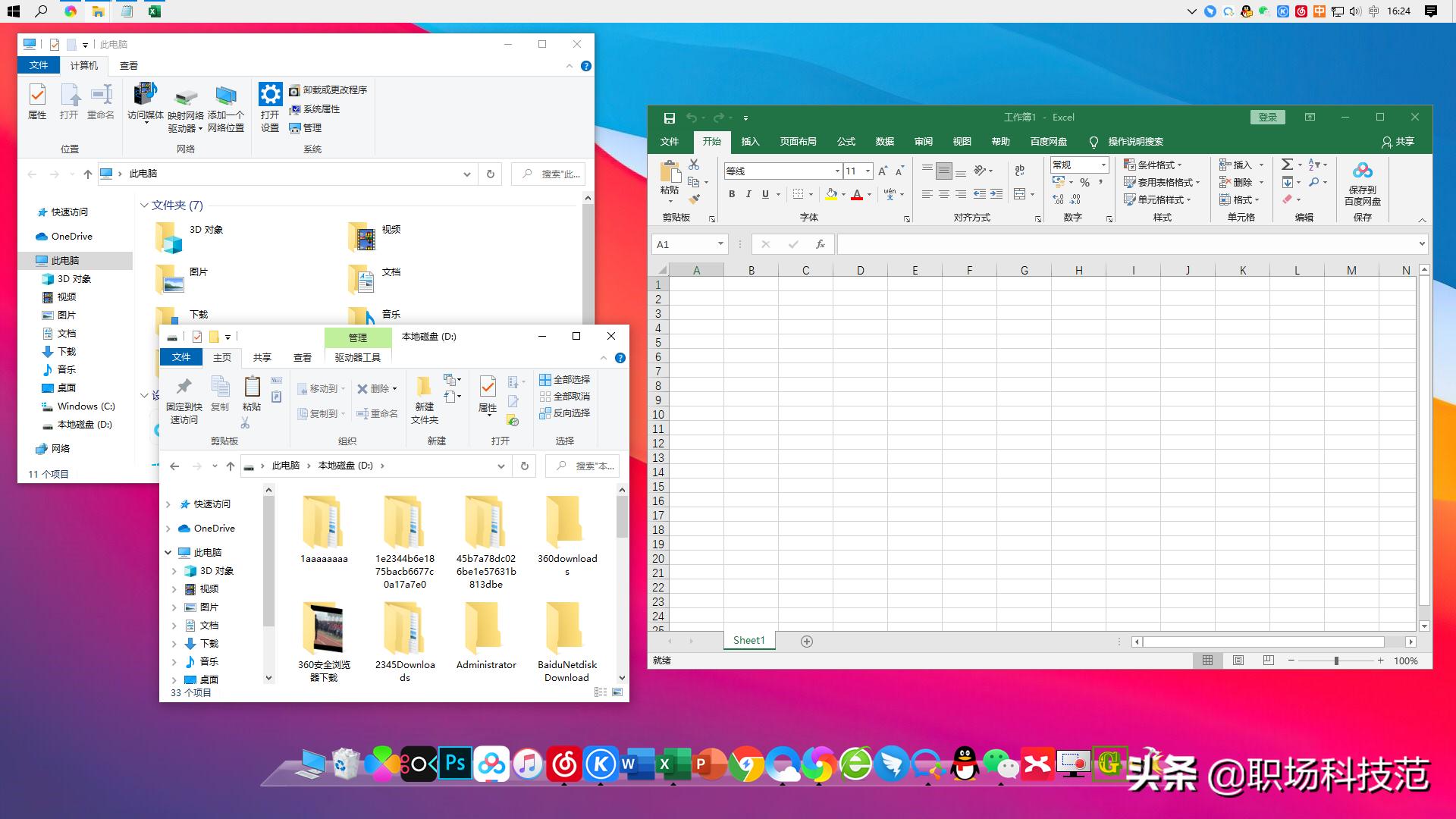
Task: Open the AutoSum (Σ) tool in Excel
Action: coord(1287,164)
